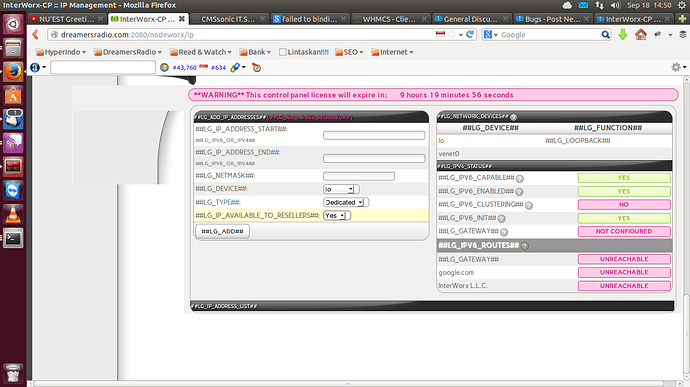The height and width of the screenshot is (387, 690).
Task: Add a new tab with green plus
Action: click(682, 19)
